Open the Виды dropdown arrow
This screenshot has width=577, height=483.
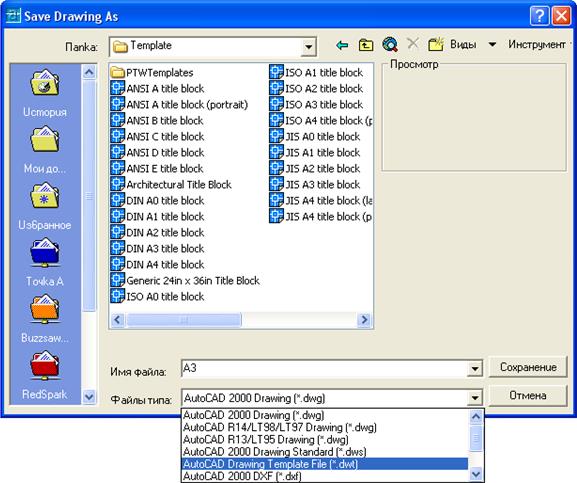click(x=492, y=45)
